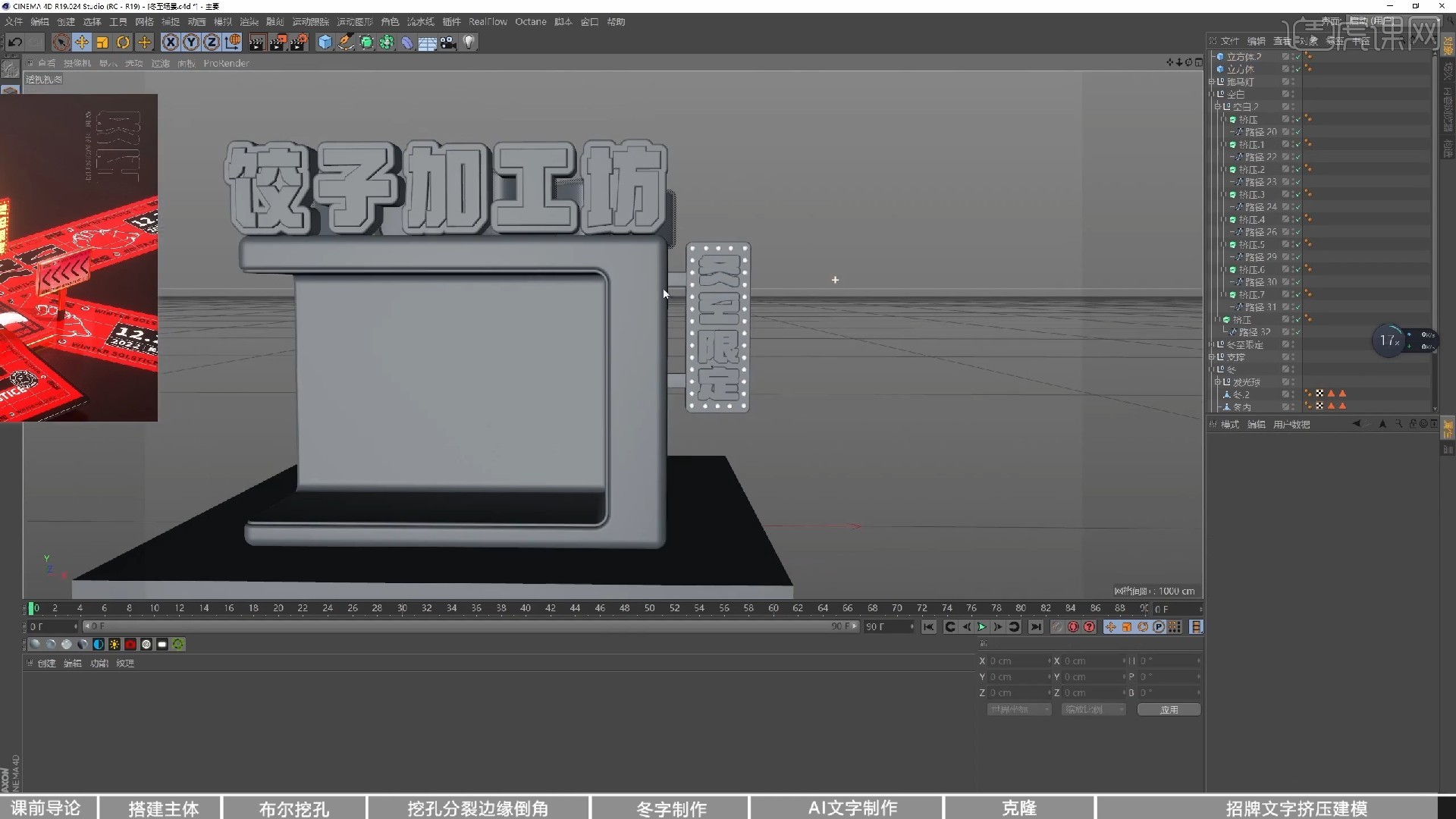Viewport: 1456px width, 819px height.
Task: Click the red poster reference thumbnail
Action: (79, 258)
